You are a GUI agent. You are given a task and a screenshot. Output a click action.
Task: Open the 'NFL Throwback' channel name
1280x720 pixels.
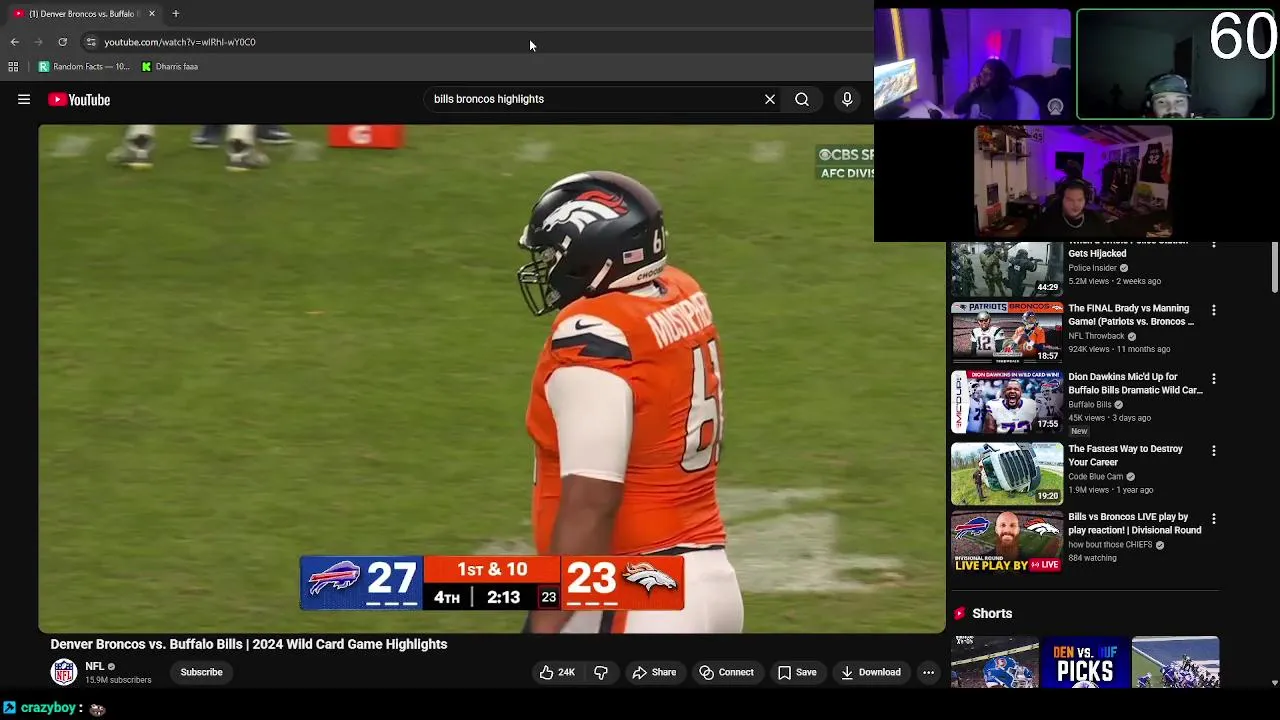point(1096,337)
